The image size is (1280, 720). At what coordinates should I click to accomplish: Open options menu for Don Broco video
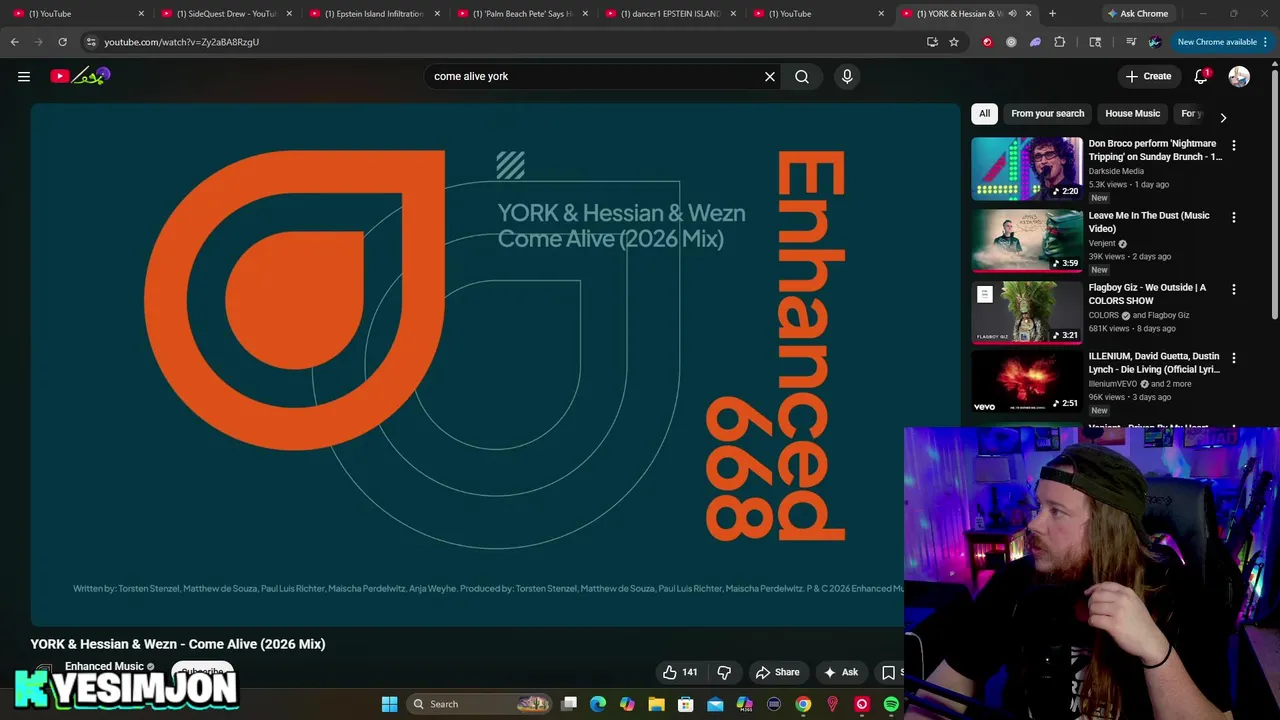coord(1233,145)
